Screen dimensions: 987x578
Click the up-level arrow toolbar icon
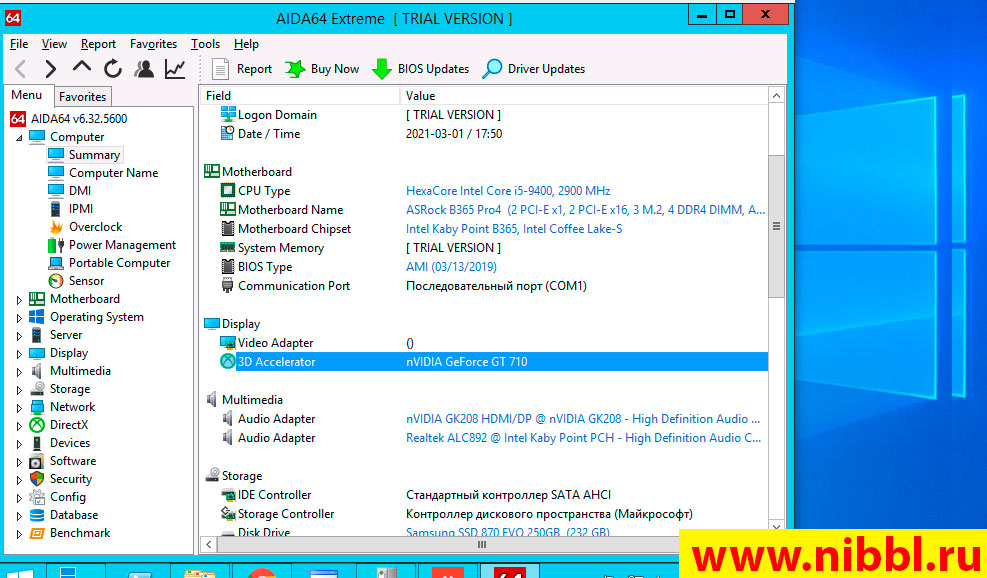[82, 68]
